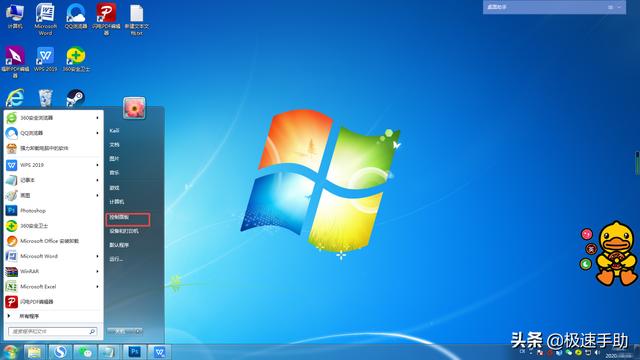Viewport: 640px width, 360px height.
Task: Expand the Microsoft Word submenu arrow
Action: tap(97, 256)
